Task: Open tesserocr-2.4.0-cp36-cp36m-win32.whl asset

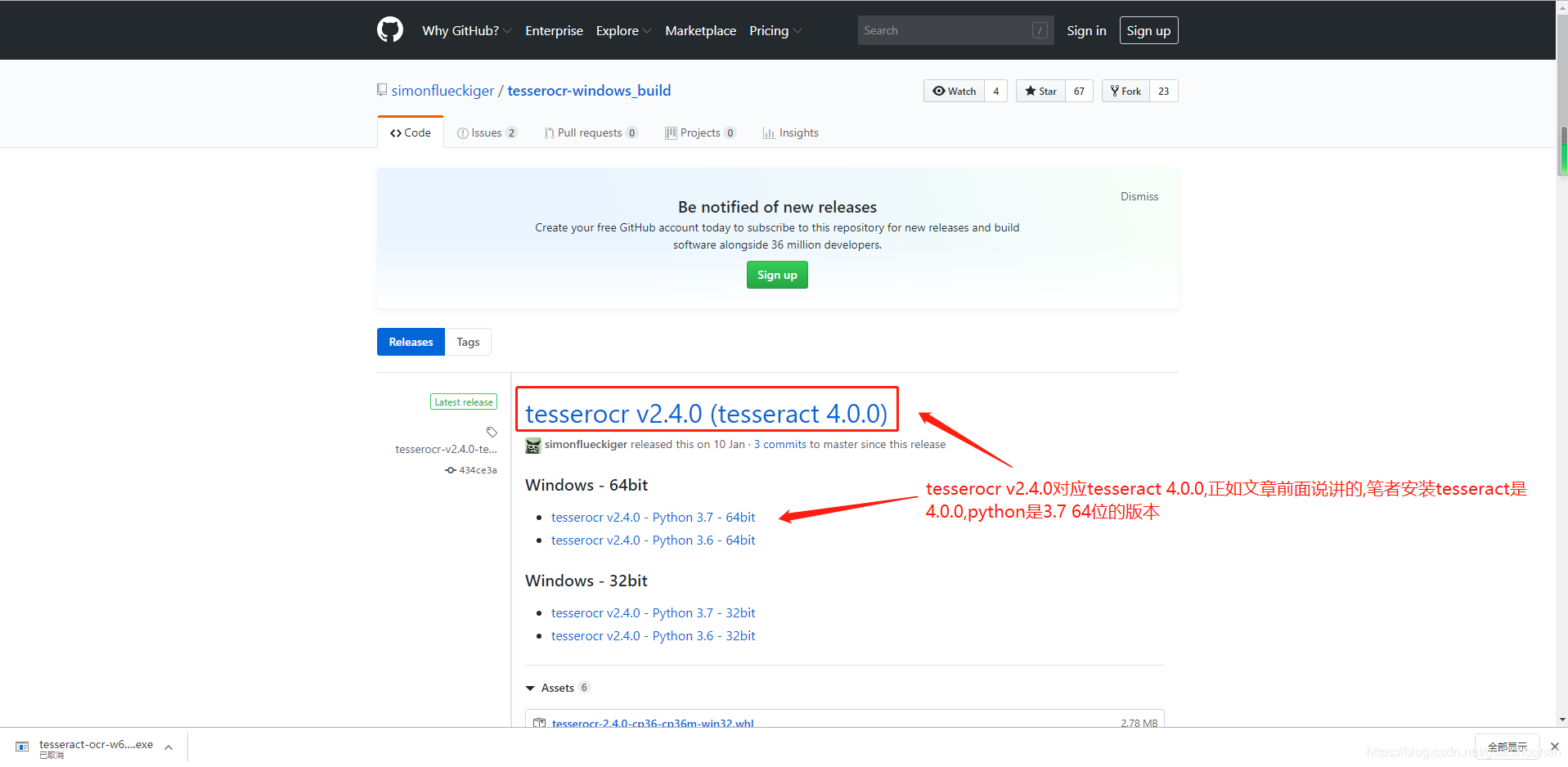Action: click(653, 723)
